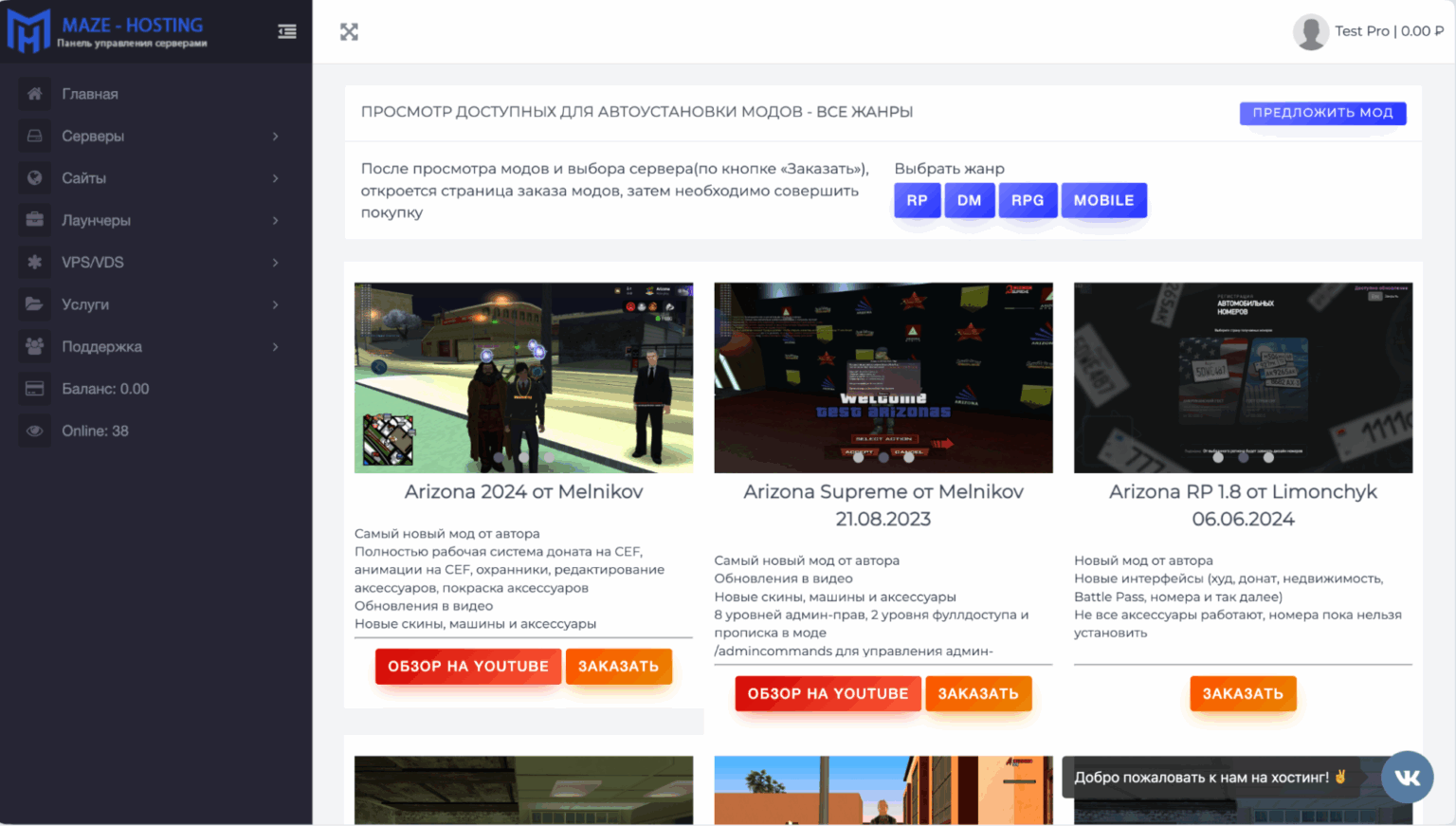Viewport: 1456px width, 826px height.
Task: Enable the MOBILE genre filter
Action: [x=1103, y=200]
